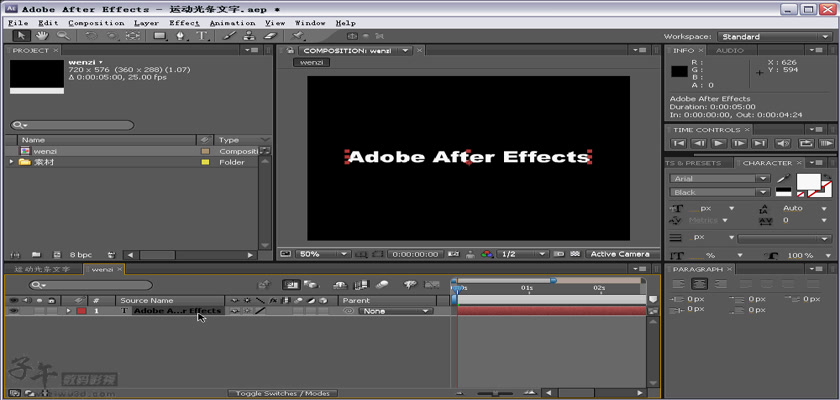The image size is (840, 400).
Task: Click the Graph Editor icon in timeline
Action: pyautogui.click(x=432, y=285)
